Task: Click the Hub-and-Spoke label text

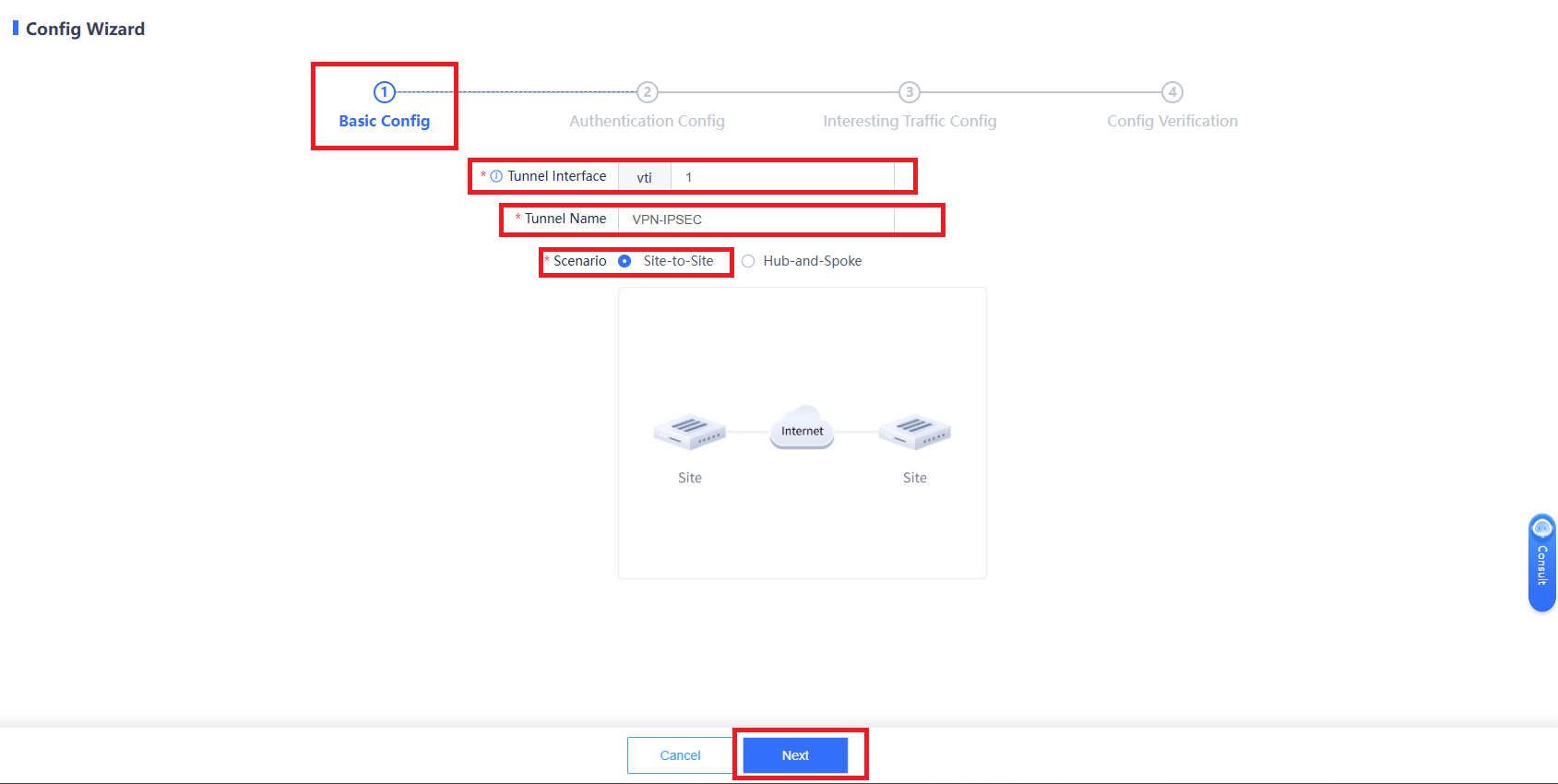Action: click(813, 261)
